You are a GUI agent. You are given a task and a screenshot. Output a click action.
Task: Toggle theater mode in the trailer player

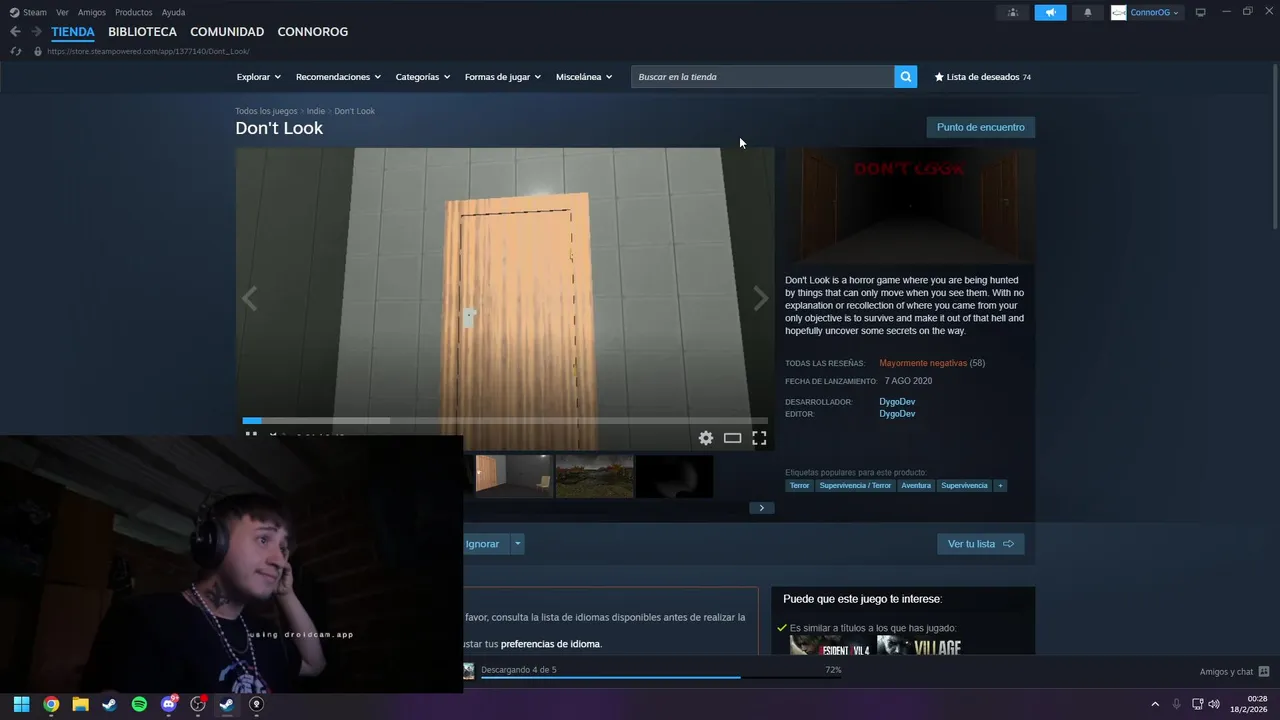[732, 438]
